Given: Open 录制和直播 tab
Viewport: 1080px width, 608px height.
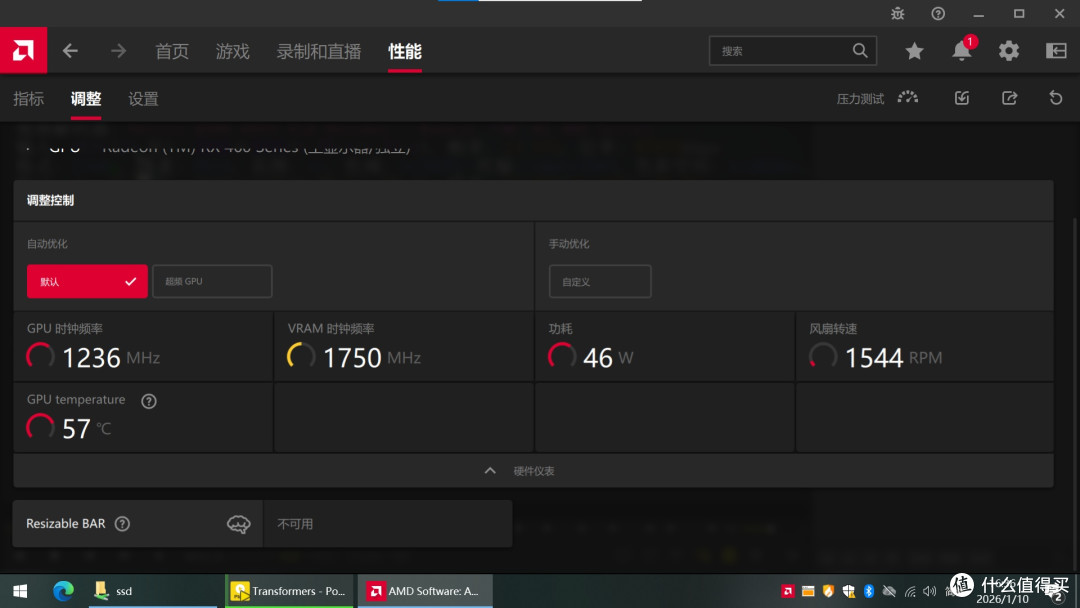Looking at the screenshot, I should 318,51.
